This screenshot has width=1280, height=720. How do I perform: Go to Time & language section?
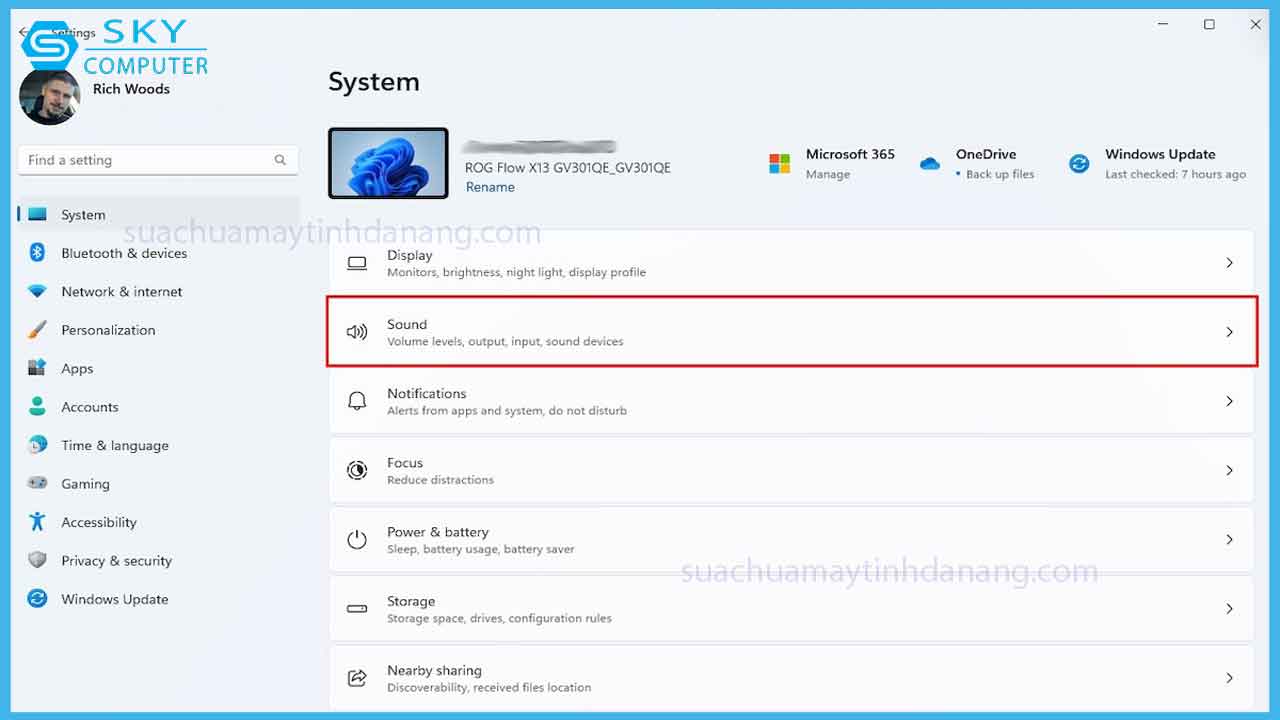click(114, 446)
